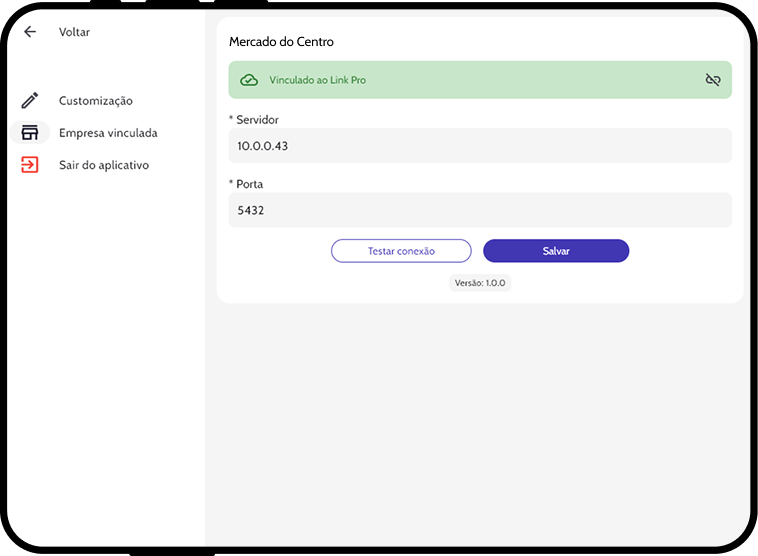Choose Sair do aplicativo in the sidebar

click(x=104, y=165)
